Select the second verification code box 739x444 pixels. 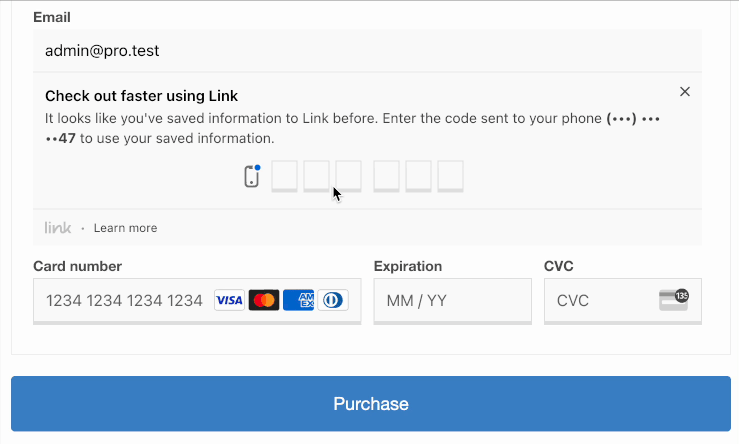click(x=317, y=176)
